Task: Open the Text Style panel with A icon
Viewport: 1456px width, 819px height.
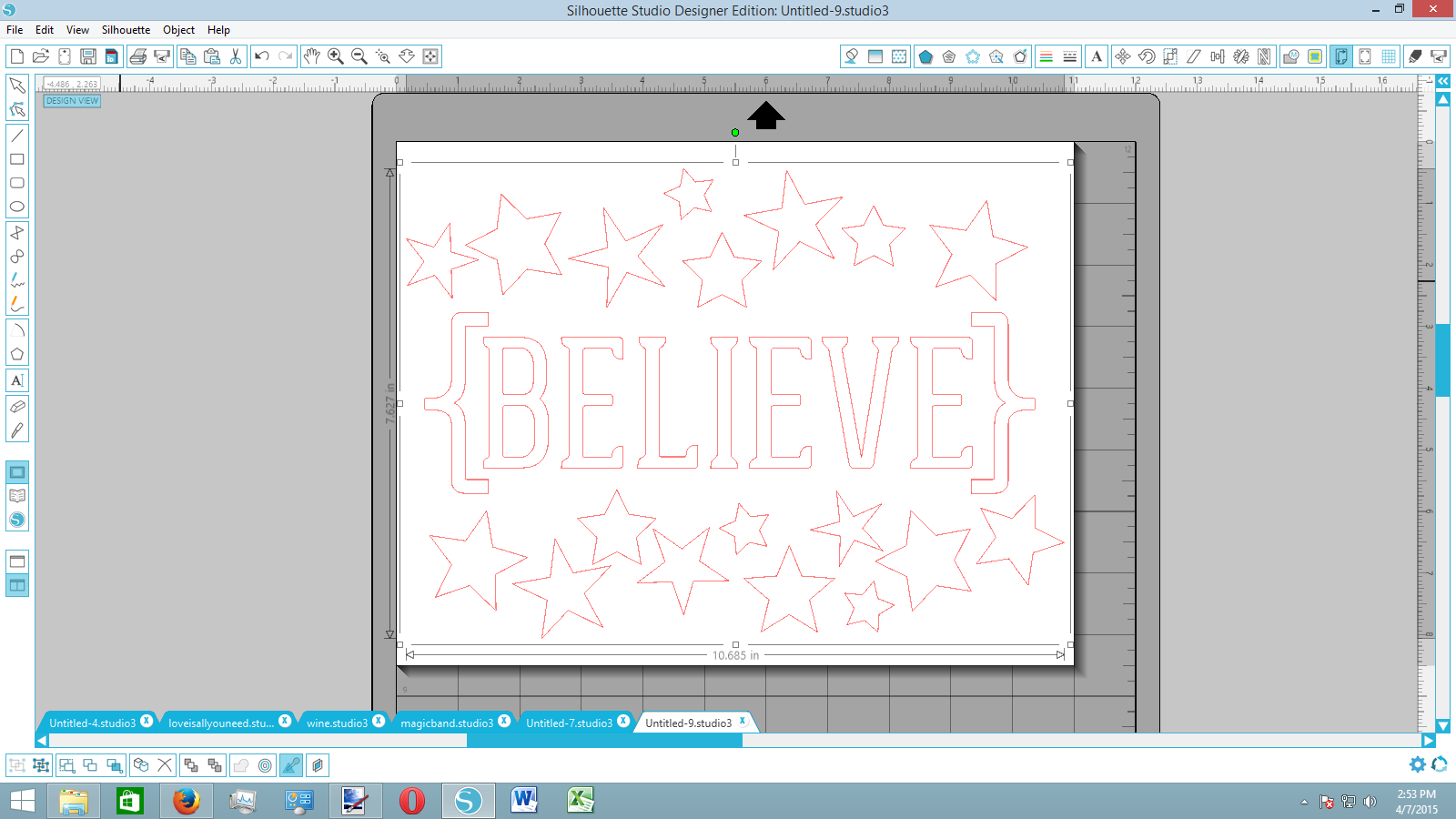Action: (x=1097, y=56)
